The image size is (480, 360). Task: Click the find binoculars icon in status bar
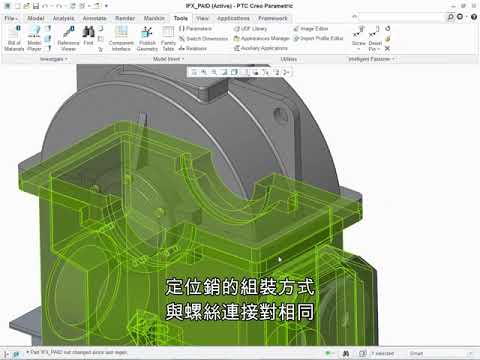[x=346, y=353]
